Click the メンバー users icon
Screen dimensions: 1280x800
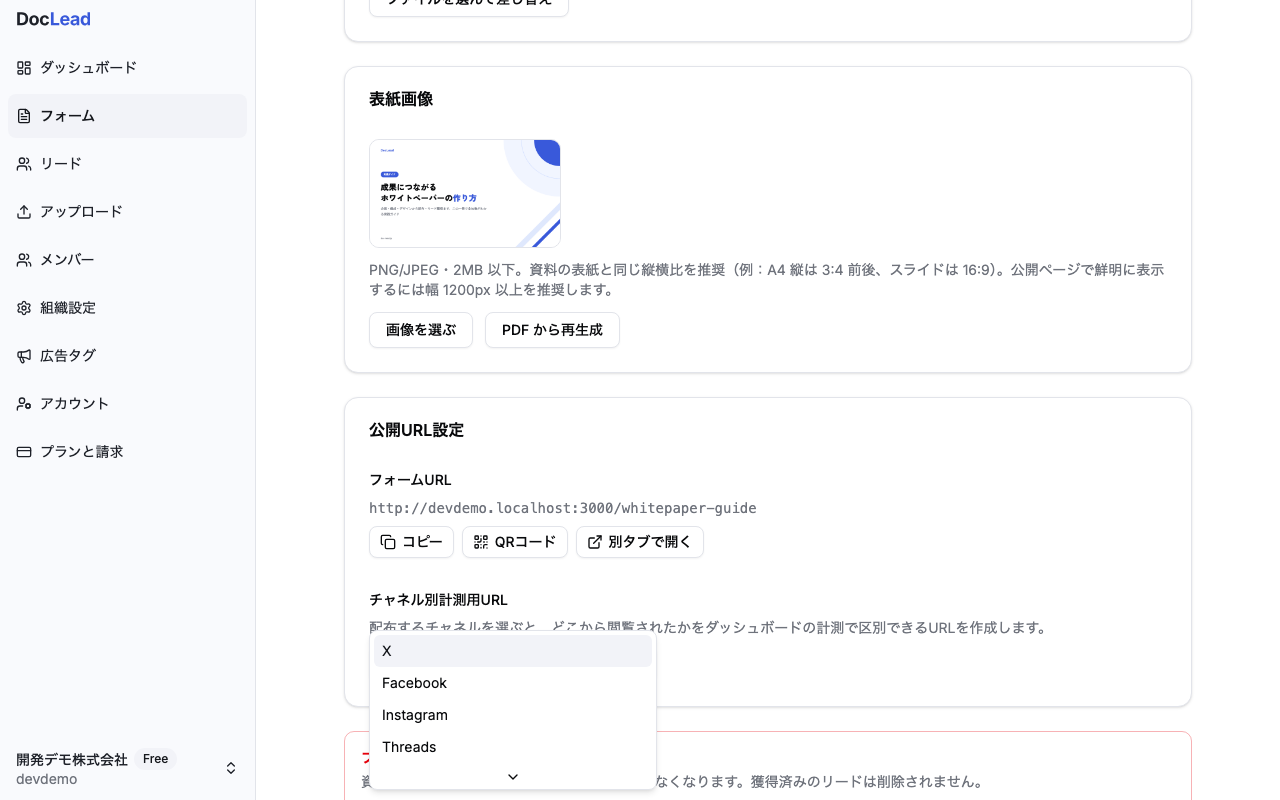[24, 260]
